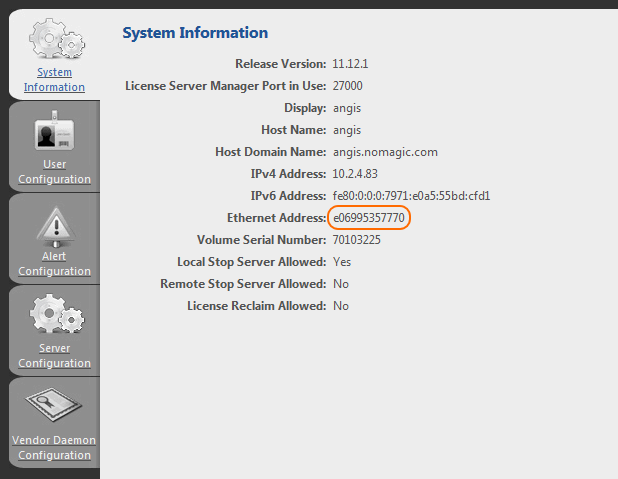Click the circled Ethernet Address value e06995357770
Image resolution: width=618 pixels, height=479 pixels.
click(x=369, y=218)
